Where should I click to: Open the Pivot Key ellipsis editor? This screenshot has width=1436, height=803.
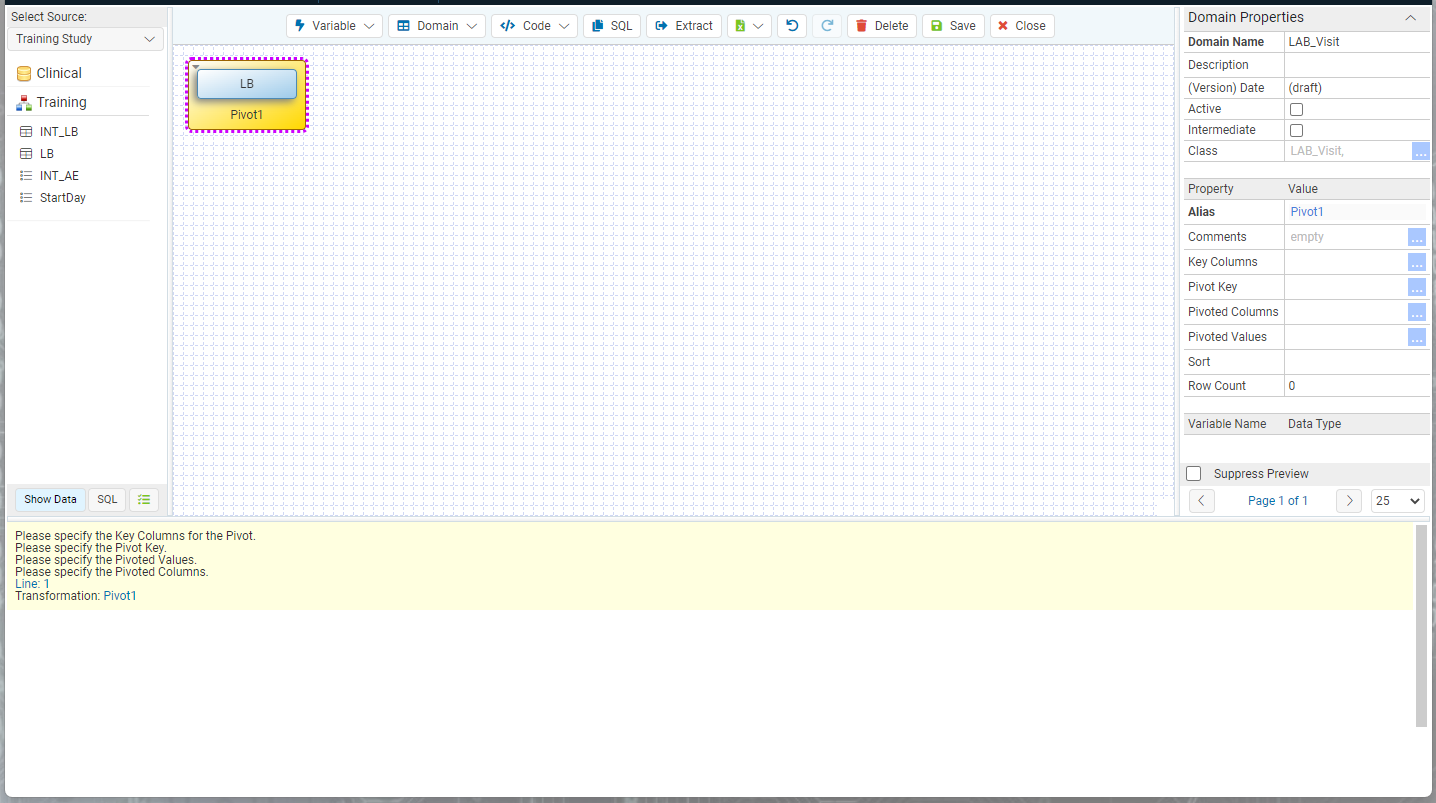(1417, 287)
